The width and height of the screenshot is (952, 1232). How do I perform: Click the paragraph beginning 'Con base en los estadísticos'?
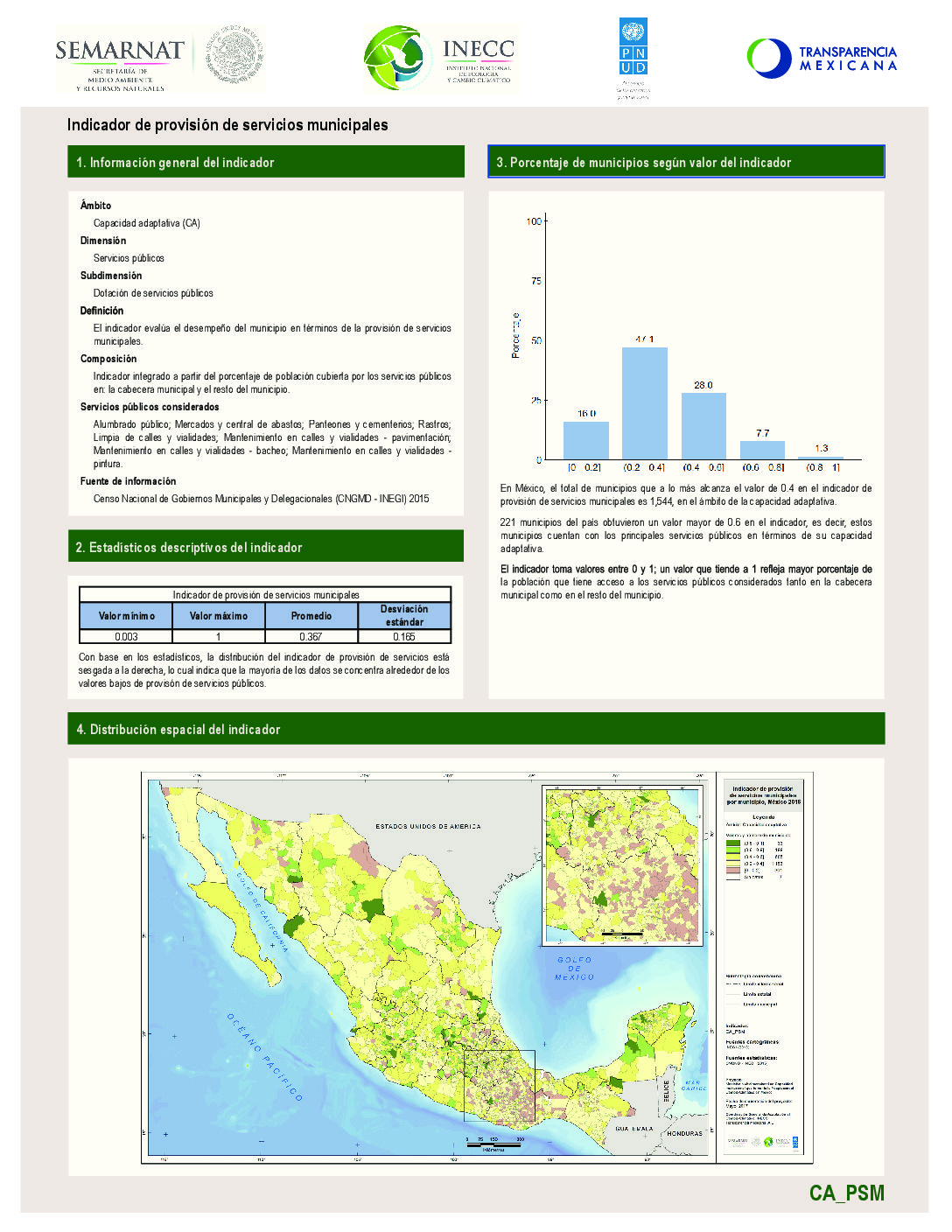(264, 670)
